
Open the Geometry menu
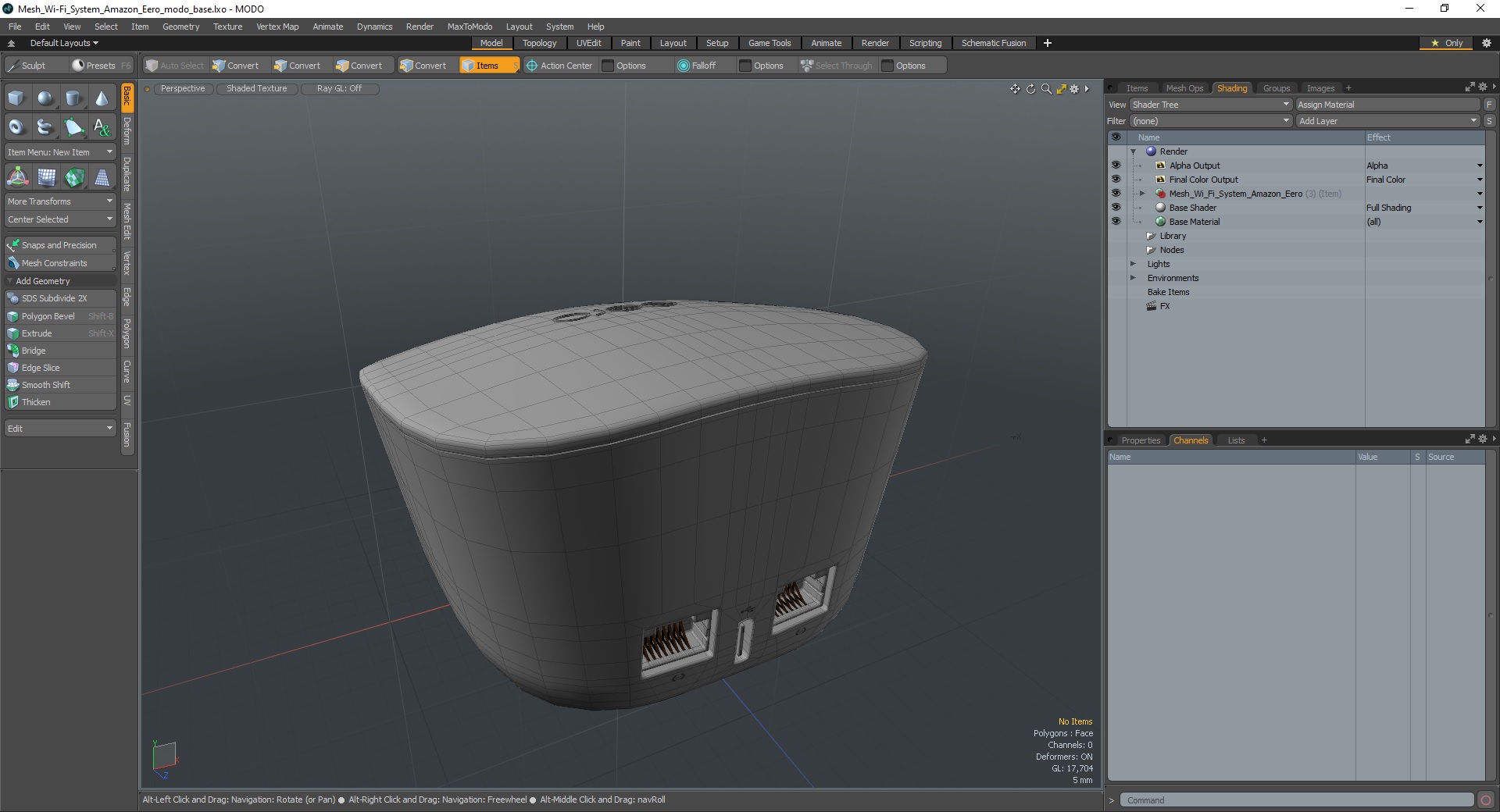pyautogui.click(x=180, y=27)
